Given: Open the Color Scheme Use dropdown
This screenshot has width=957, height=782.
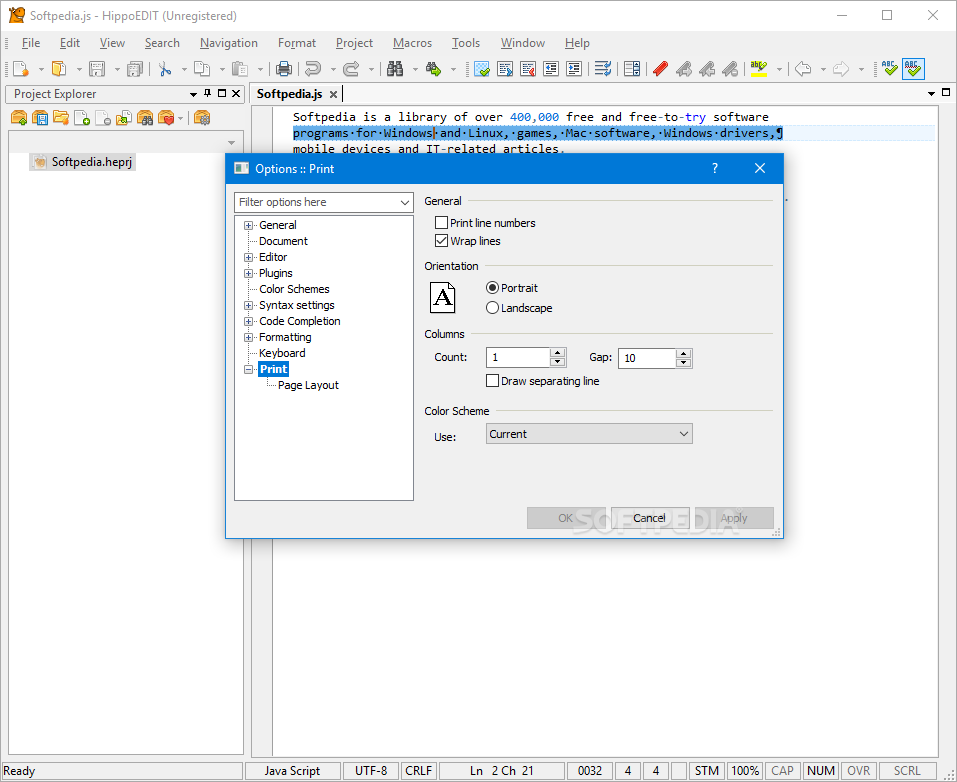Looking at the screenshot, I should pos(589,434).
